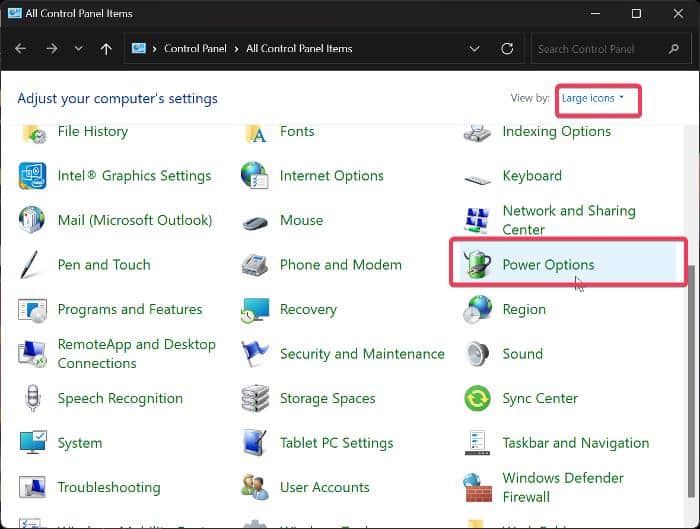
Task: Open the Speech Recognition microphone icon
Action: pyautogui.click(x=33, y=398)
